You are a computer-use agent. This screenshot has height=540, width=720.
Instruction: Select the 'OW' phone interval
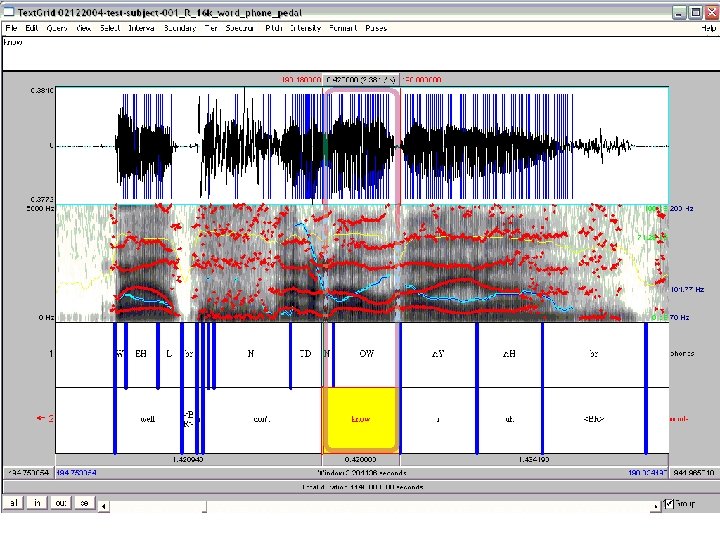click(366, 354)
